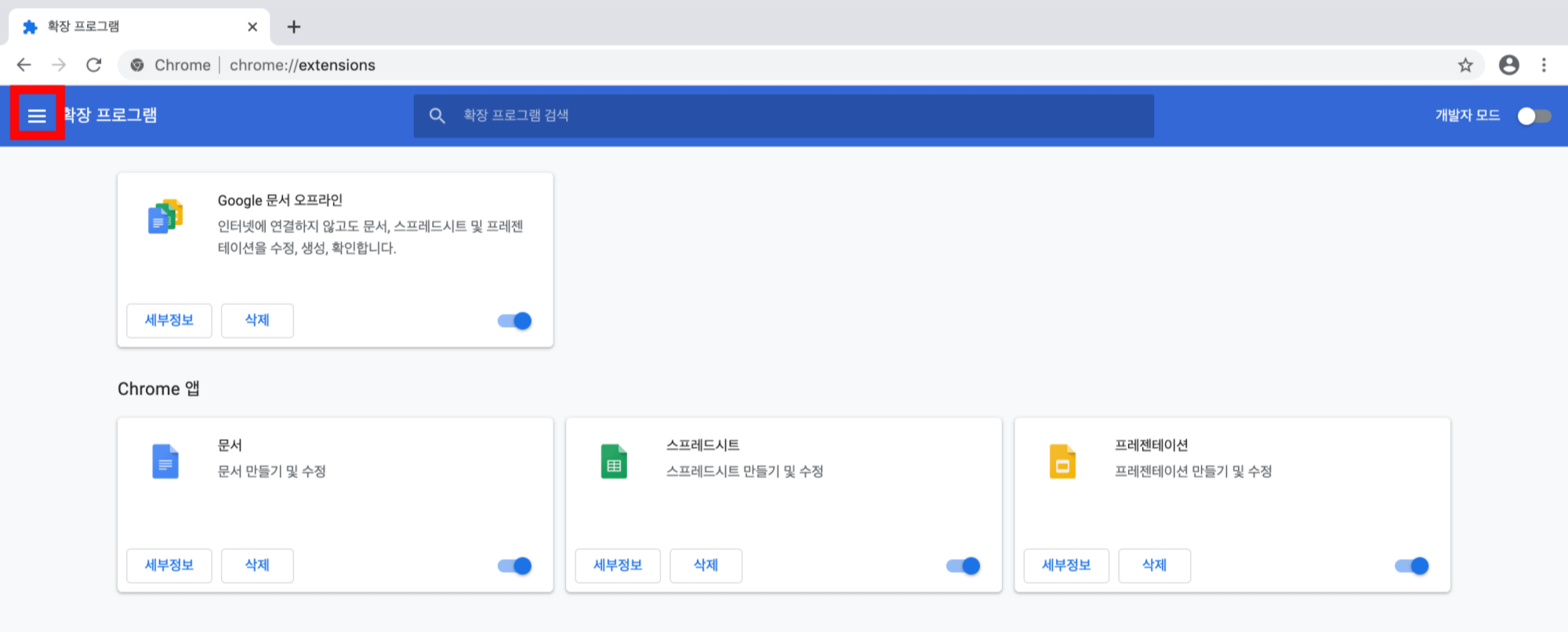Click the 프레젠테이션 app icon
The image size is (1568, 632).
pos(1062,461)
